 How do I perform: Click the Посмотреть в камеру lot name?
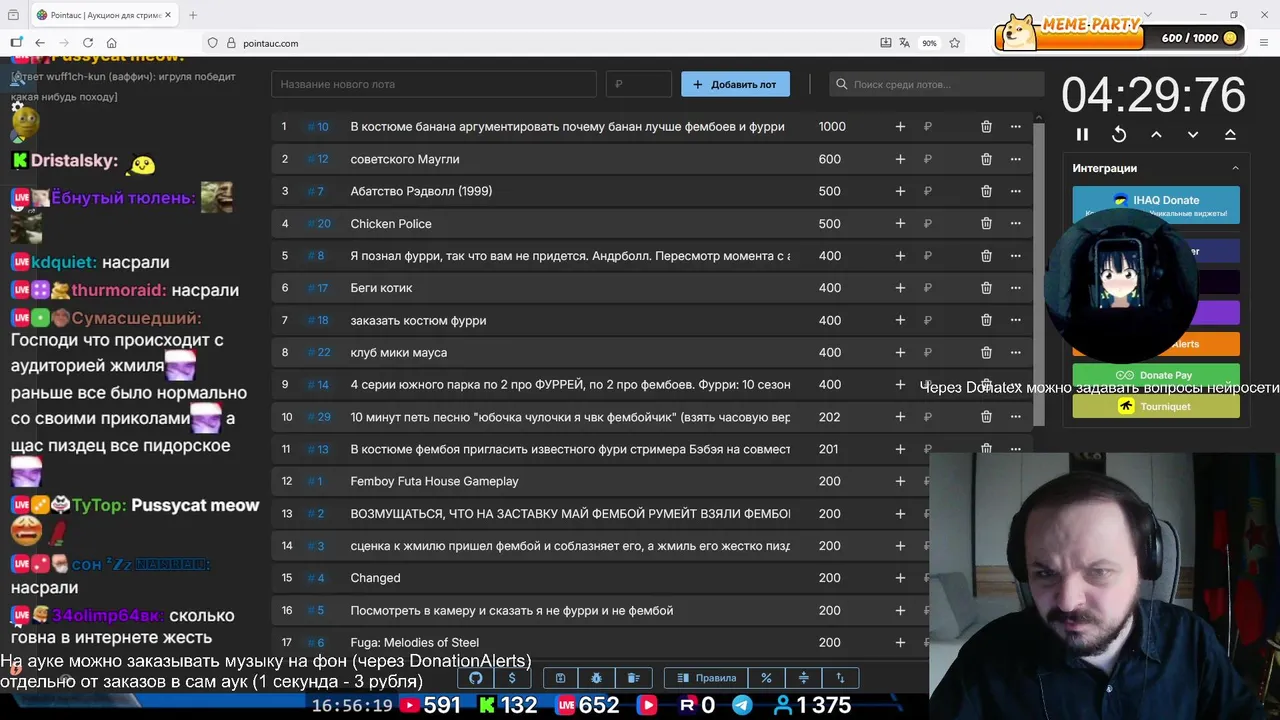click(511, 610)
